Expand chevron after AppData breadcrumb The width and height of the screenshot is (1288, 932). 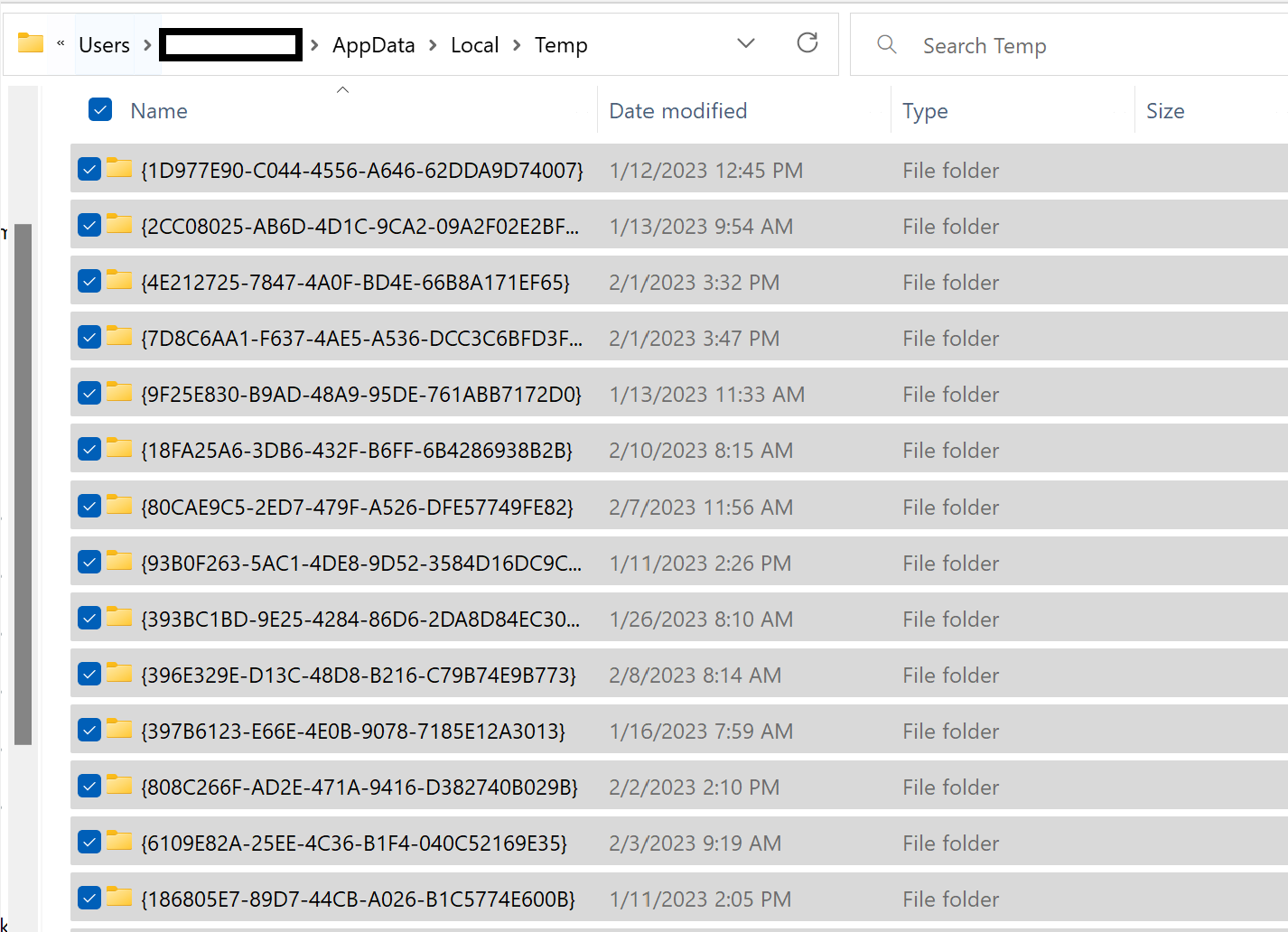pyautogui.click(x=434, y=44)
